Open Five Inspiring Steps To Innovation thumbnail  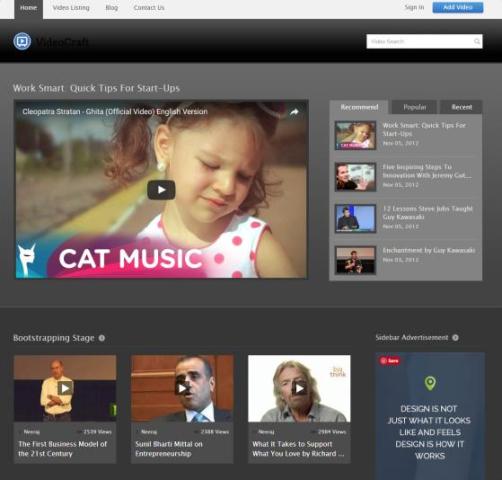(355, 177)
